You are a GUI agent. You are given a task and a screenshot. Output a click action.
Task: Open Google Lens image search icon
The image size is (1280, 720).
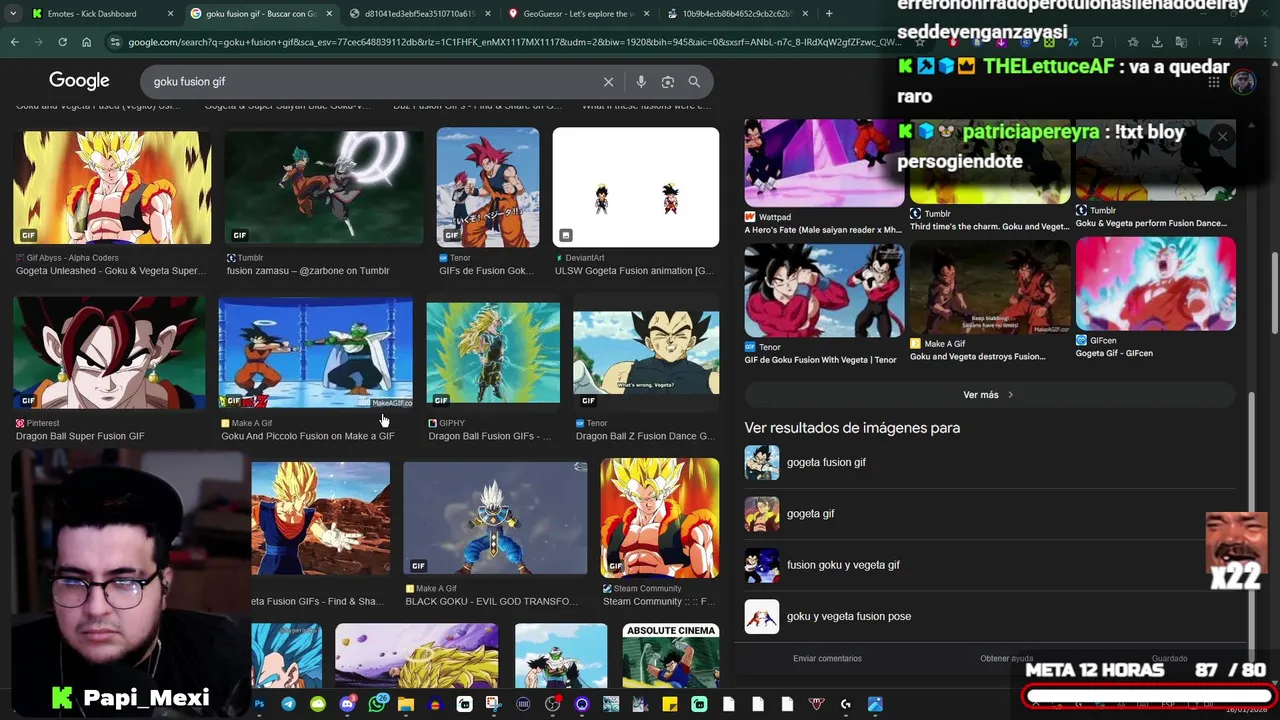668,82
